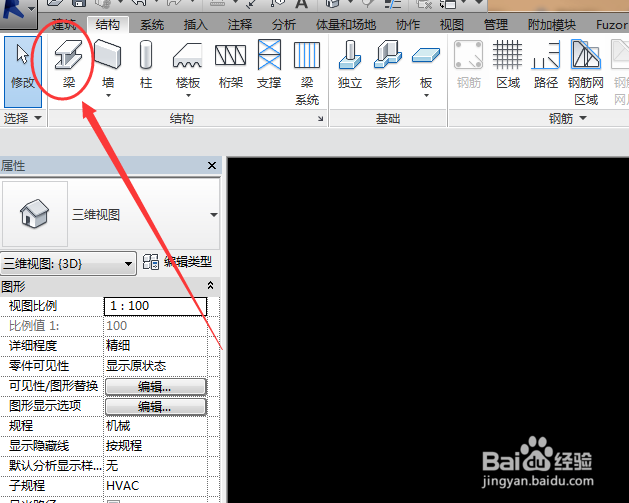This screenshot has height=503, width=629.
Task: Click the 规程 value 机械
Action: pos(156,426)
